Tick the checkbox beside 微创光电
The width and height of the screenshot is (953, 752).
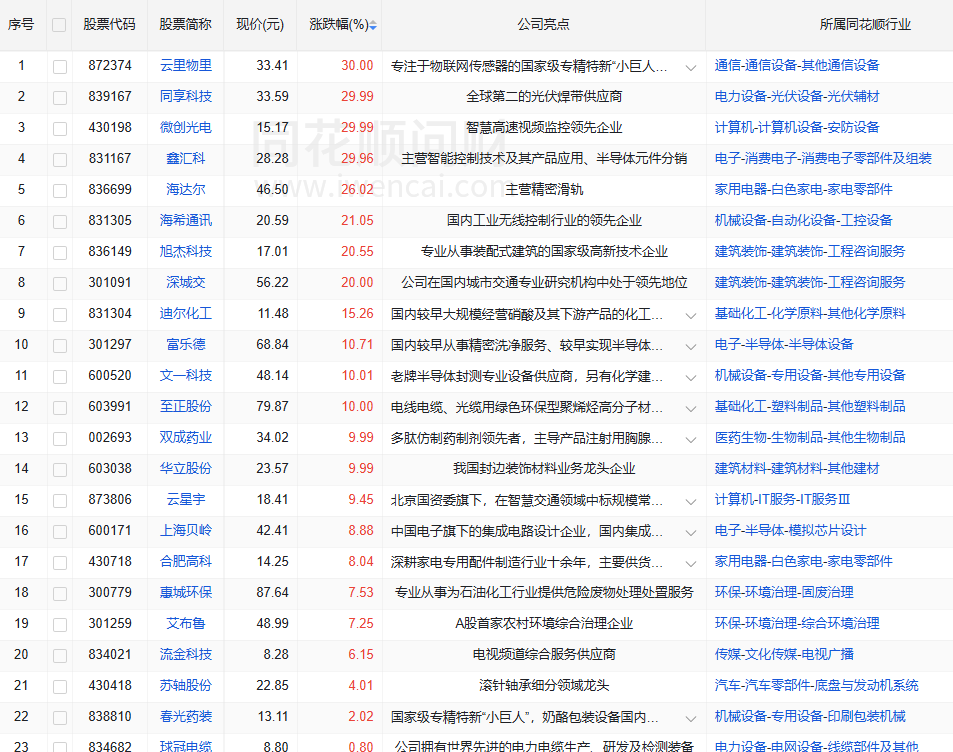tap(60, 128)
